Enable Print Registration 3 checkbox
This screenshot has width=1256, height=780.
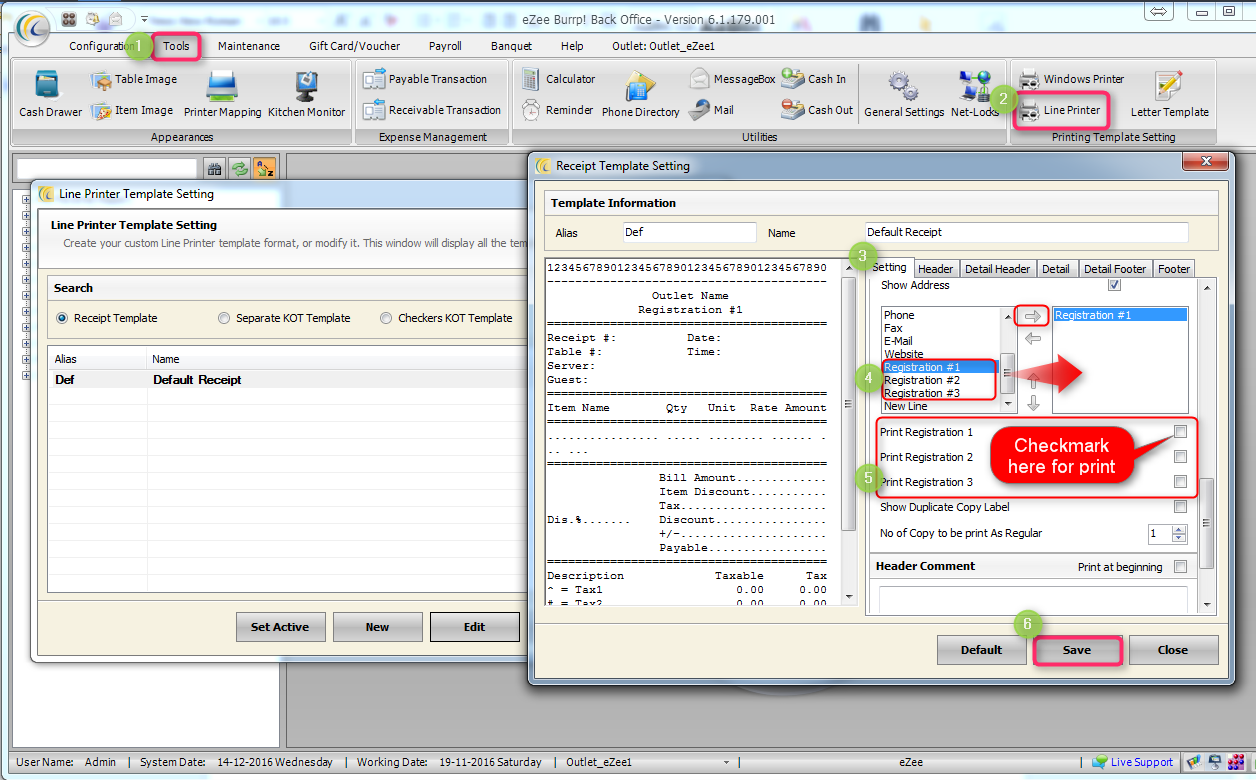pyautogui.click(x=1180, y=482)
